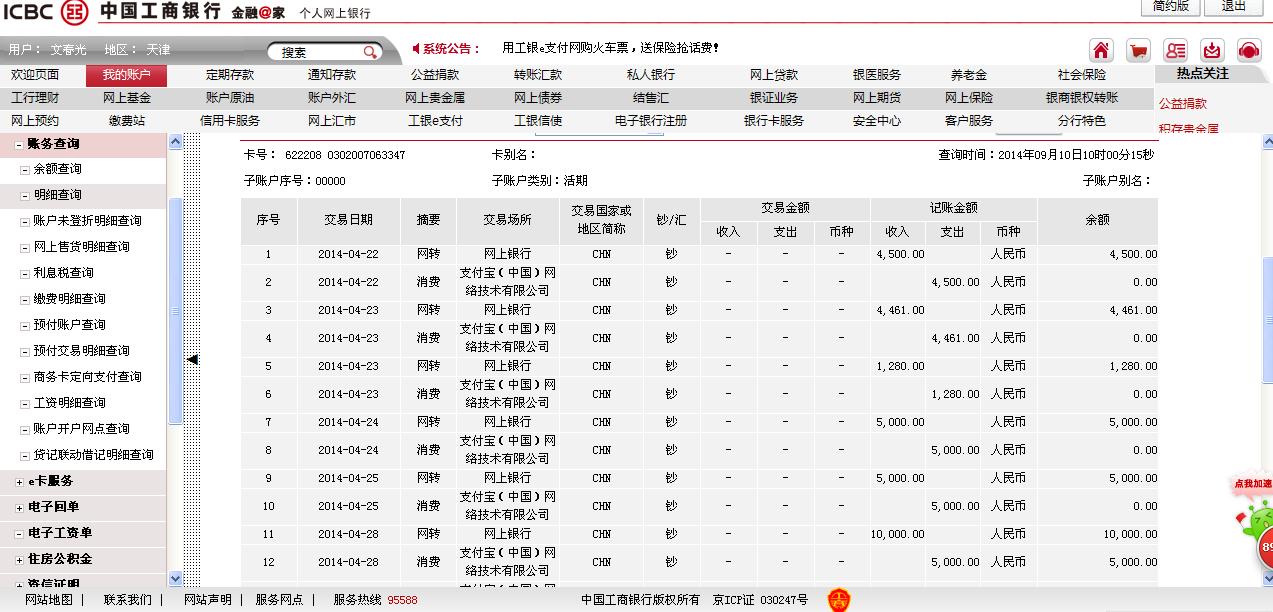Expand the e卡服务 section
1273x612 pixels.
click(19, 482)
